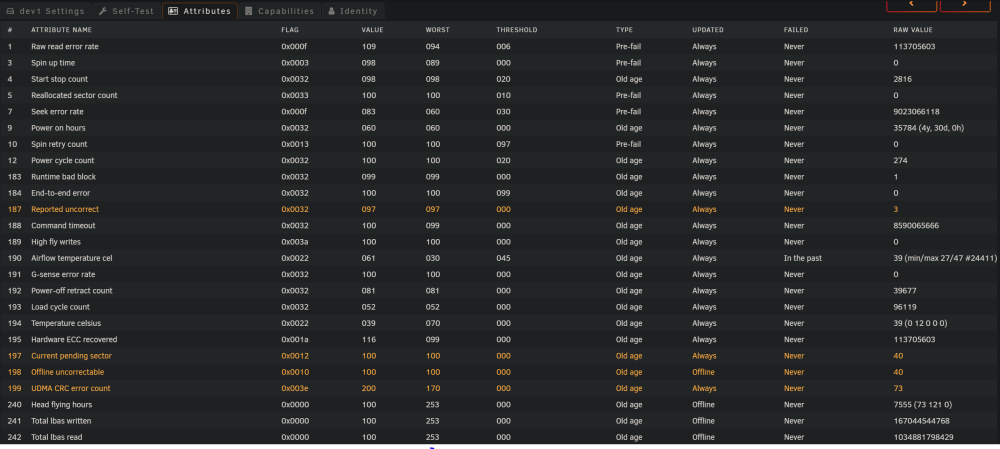
Task: Select the Power cycle count attribute name
Action: point(62,161)
